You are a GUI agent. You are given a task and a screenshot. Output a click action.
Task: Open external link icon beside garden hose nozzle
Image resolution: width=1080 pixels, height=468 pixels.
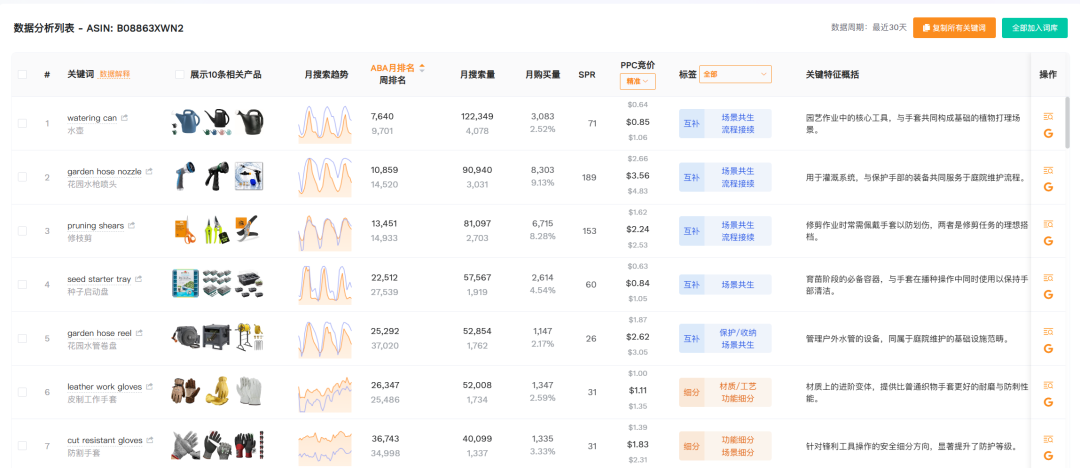point(149,171)
